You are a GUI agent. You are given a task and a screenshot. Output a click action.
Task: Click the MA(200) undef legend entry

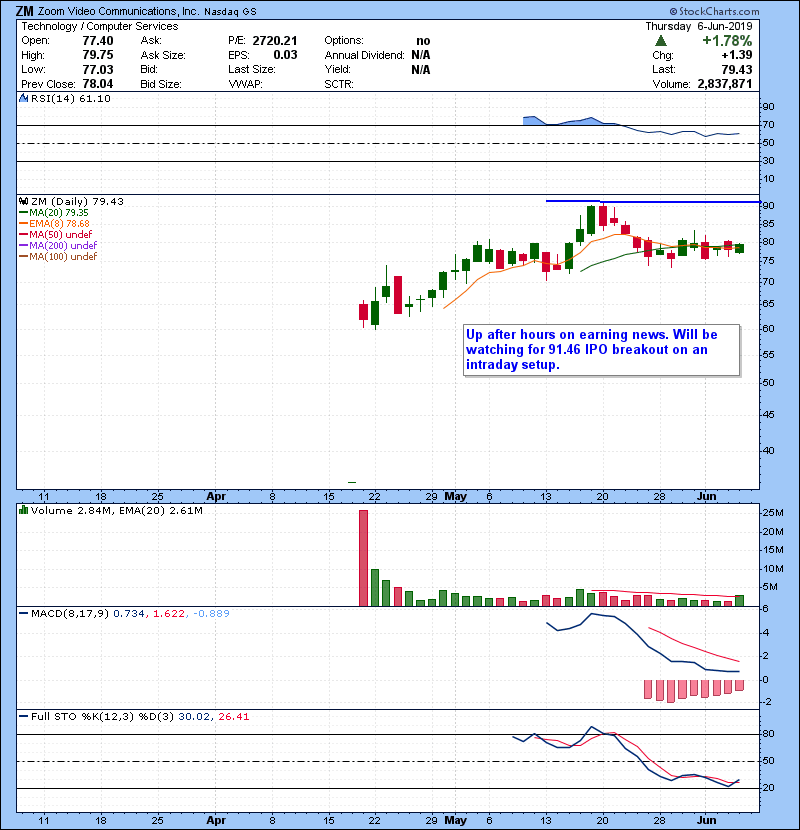tap(58, 246)
